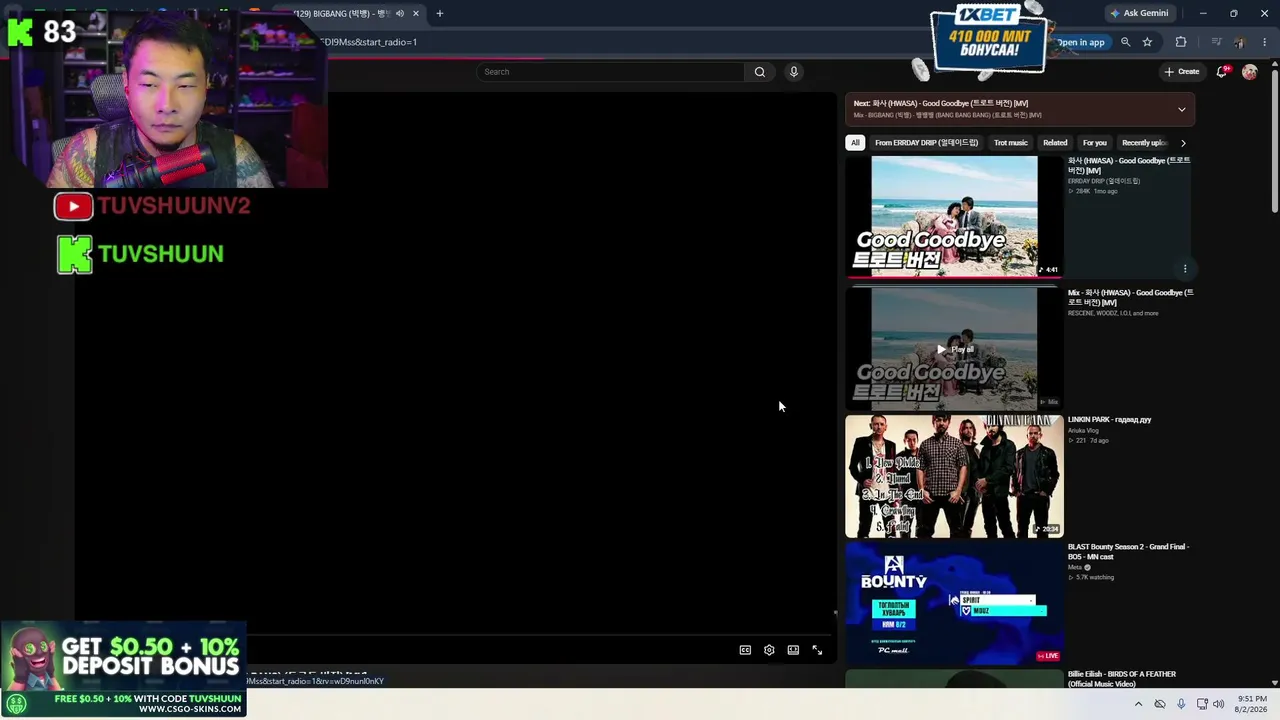The height and width of the screenshot is (720, 1280).
Task: Toggle closed captions on the video
Action: point(745,650)
